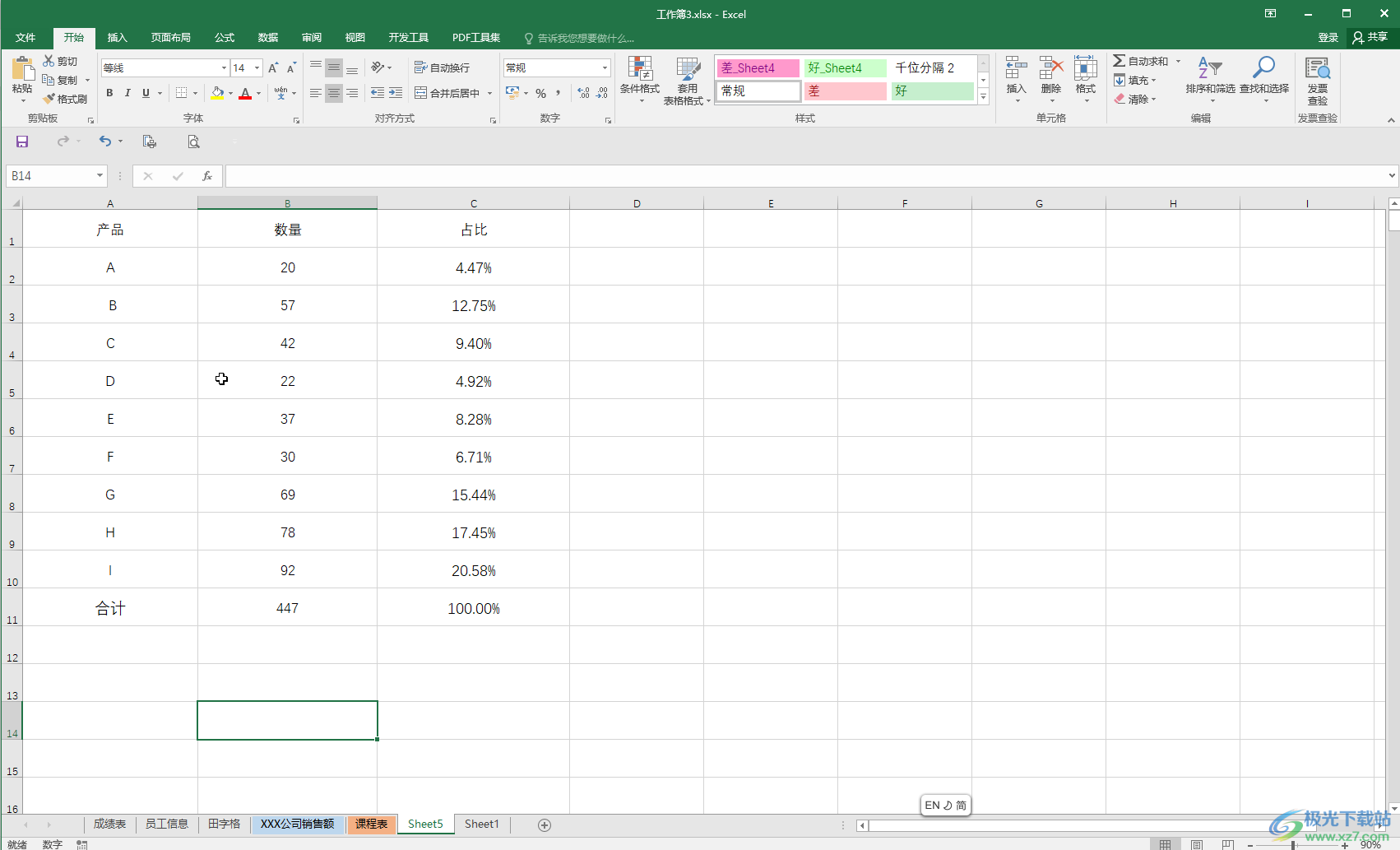Toggle Bold formatting
Image resolution: width=1400 pixels, height=850 pixels.
click(109, 93)
